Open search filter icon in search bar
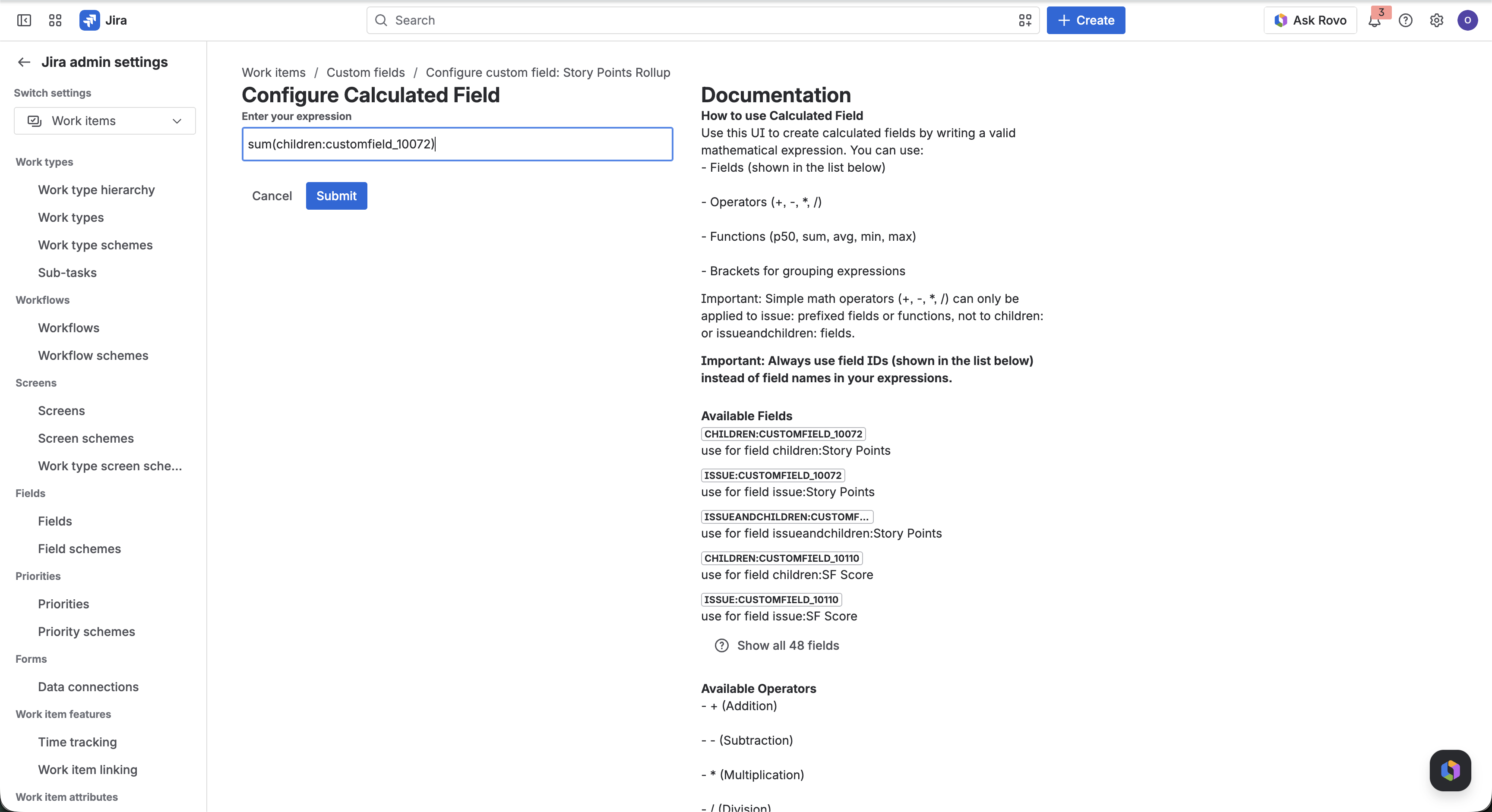The image size is (1492, 812). (1024, 20)
